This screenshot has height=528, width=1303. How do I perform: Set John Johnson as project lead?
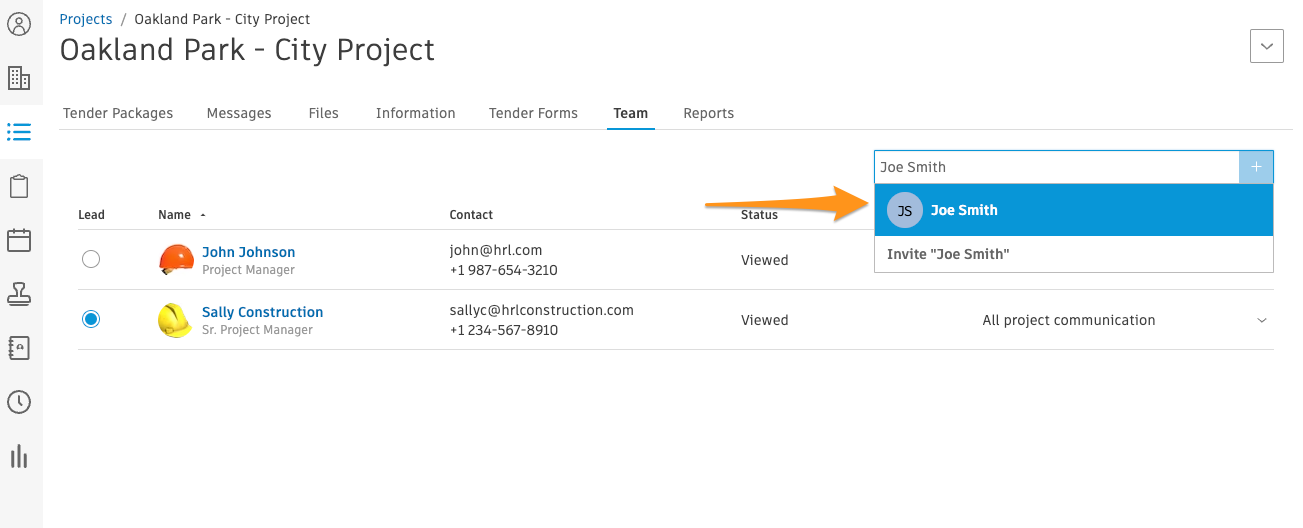pyautogui.click(x=91, y=259)
